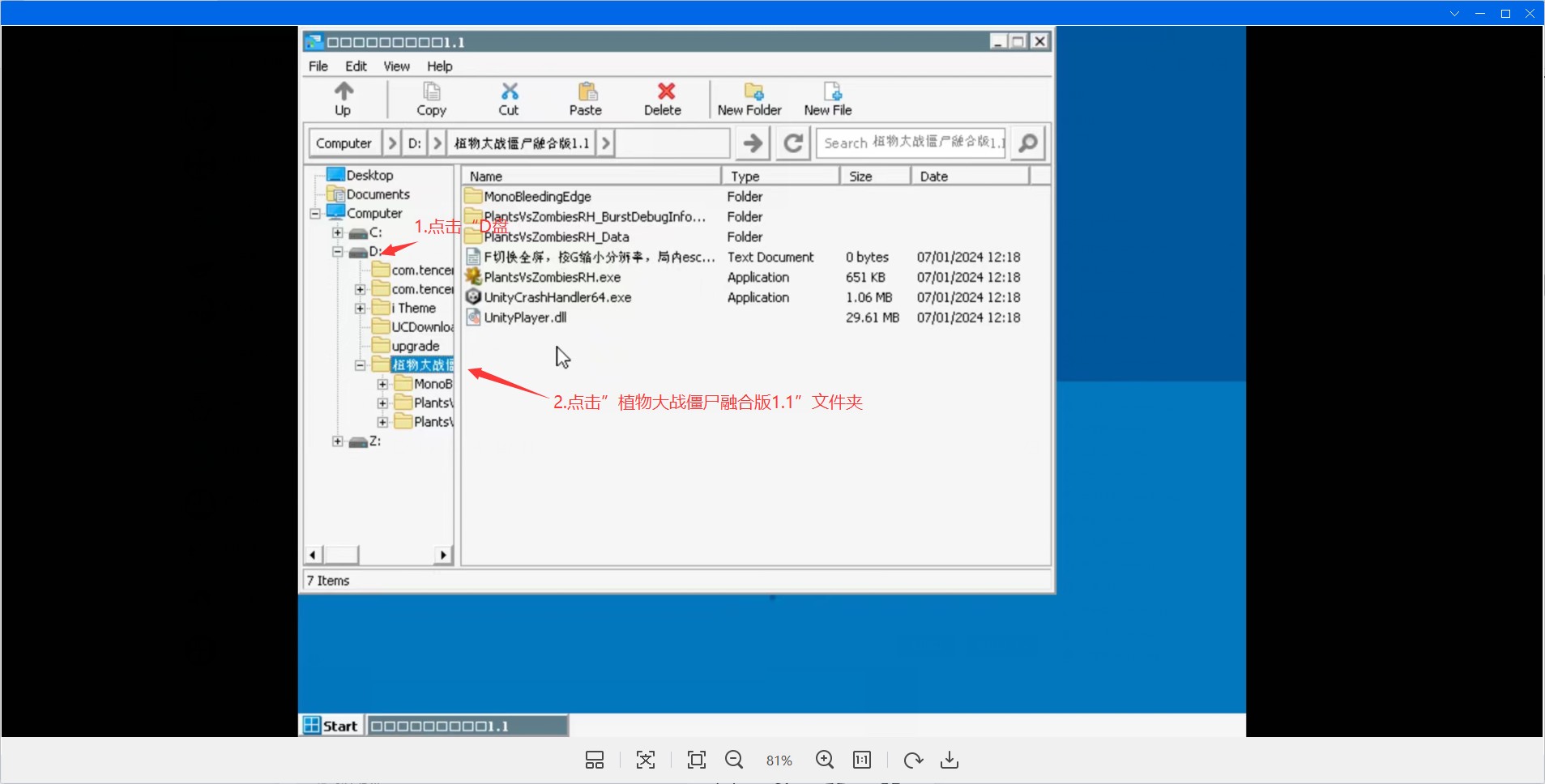Screen dimensions: 1545x784
Task: Click the text recognition icon
Action: pos(646,760)
